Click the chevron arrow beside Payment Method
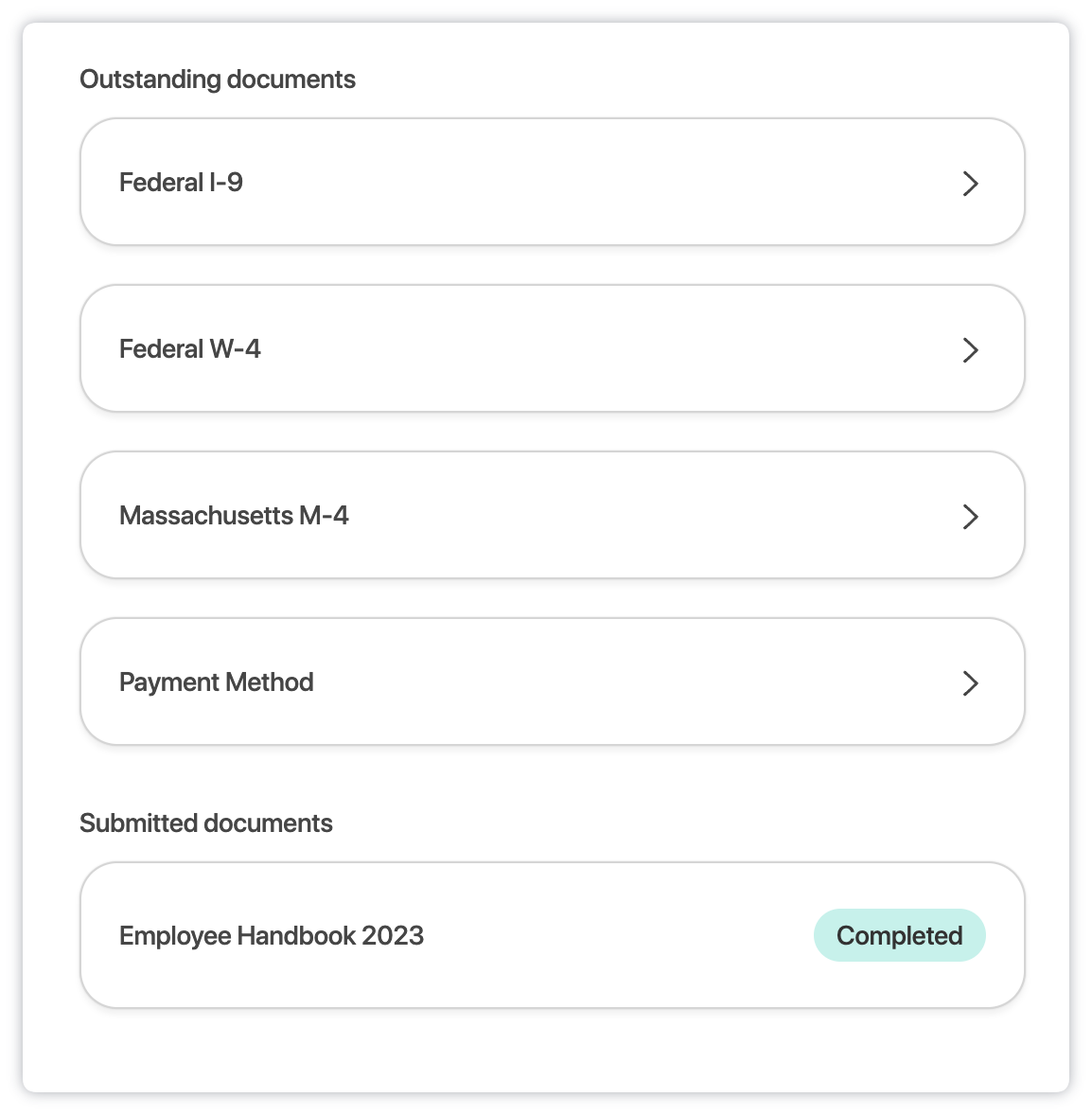This screenshot has height=1115, width=1092. 971,682
